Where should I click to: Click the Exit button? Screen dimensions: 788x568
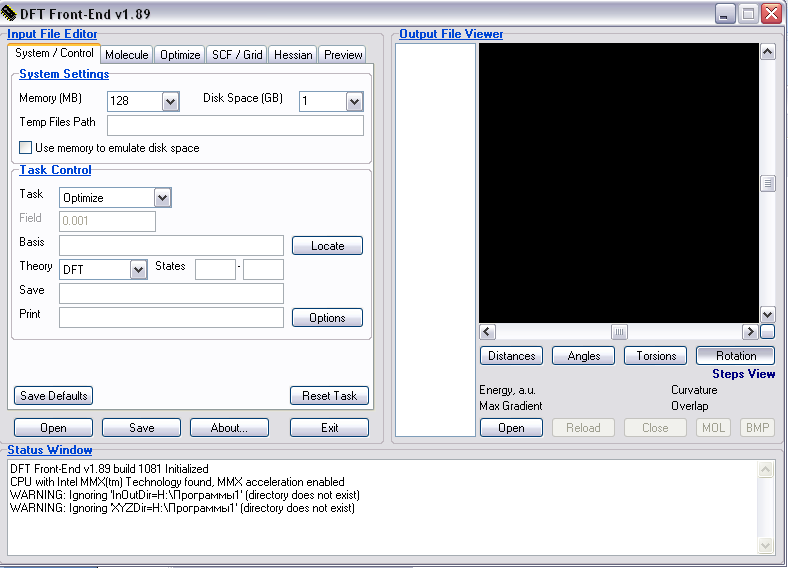pyautogui.click(x=329, y=428)
